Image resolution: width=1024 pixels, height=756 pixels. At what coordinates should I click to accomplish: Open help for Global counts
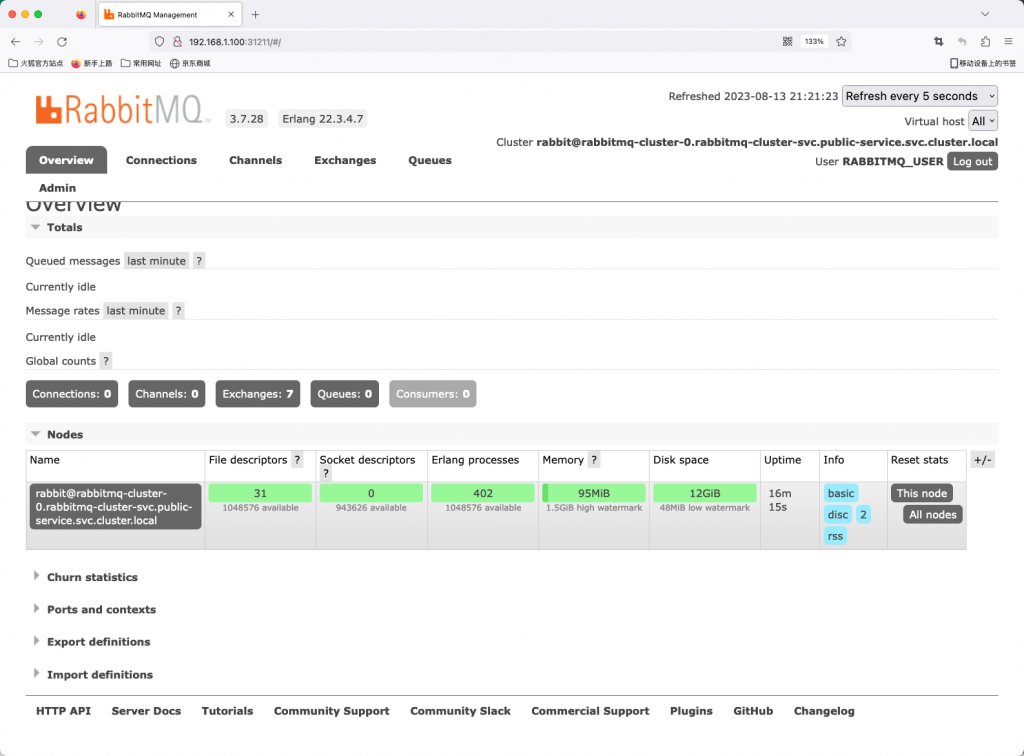(106, 361)
